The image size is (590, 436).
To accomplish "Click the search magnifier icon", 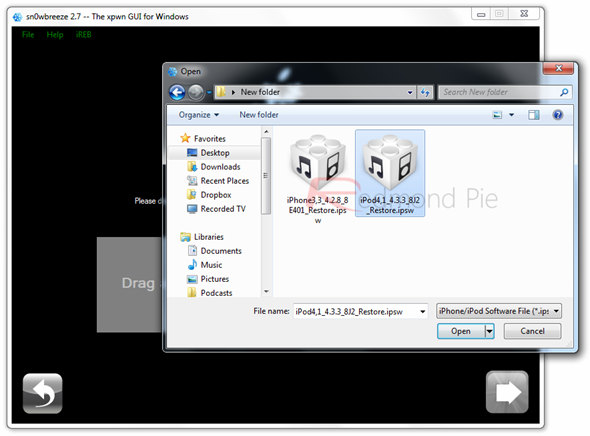I will point(564,92).
